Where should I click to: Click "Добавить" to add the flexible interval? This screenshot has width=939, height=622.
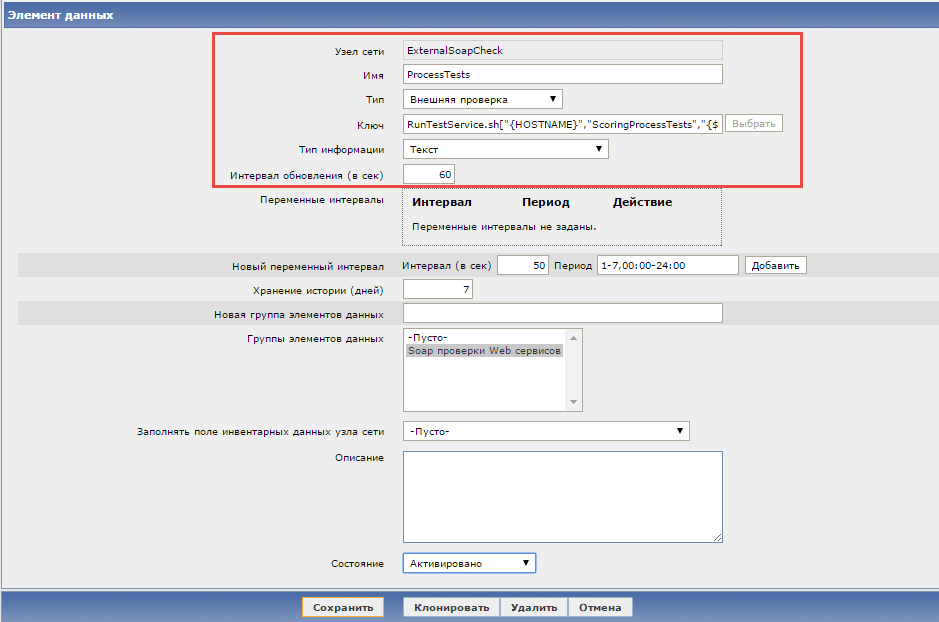click(x=774, y=265)
